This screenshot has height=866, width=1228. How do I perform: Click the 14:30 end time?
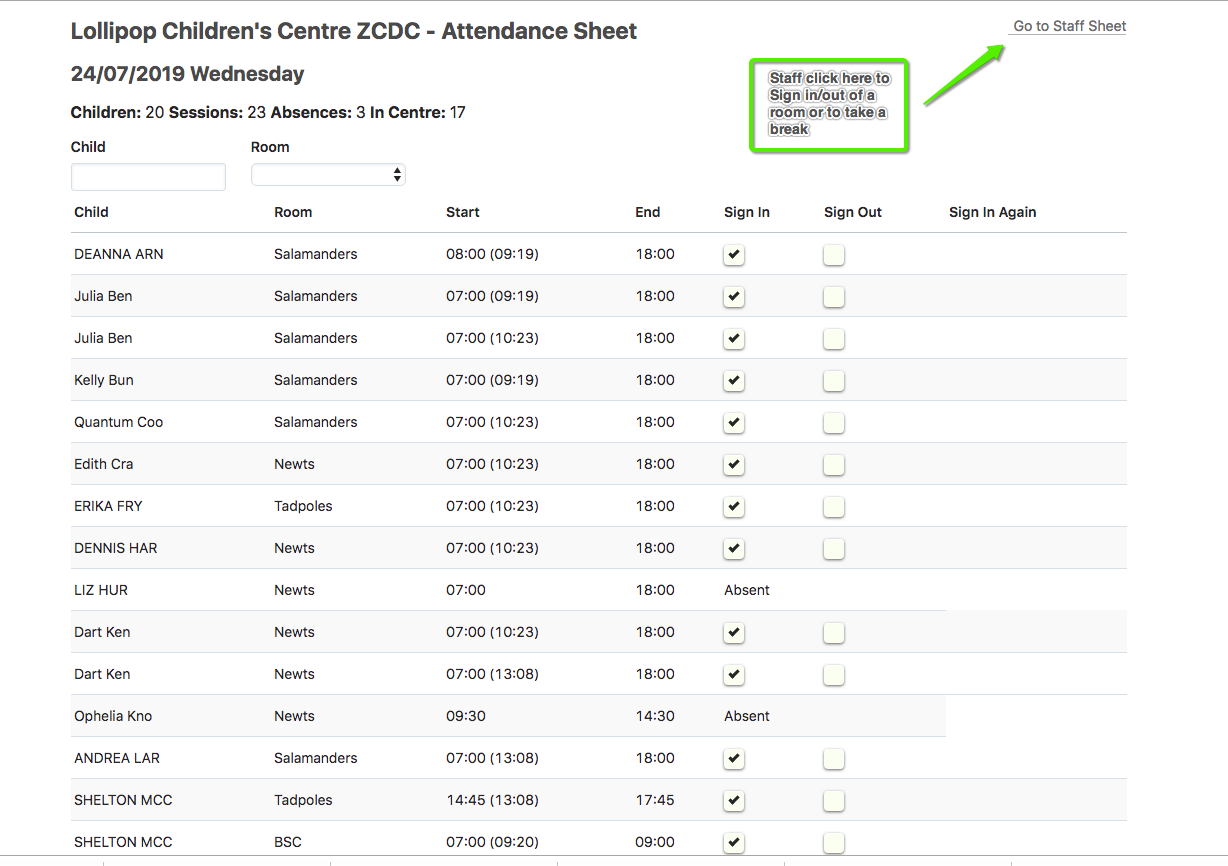(x=655, y=716)
